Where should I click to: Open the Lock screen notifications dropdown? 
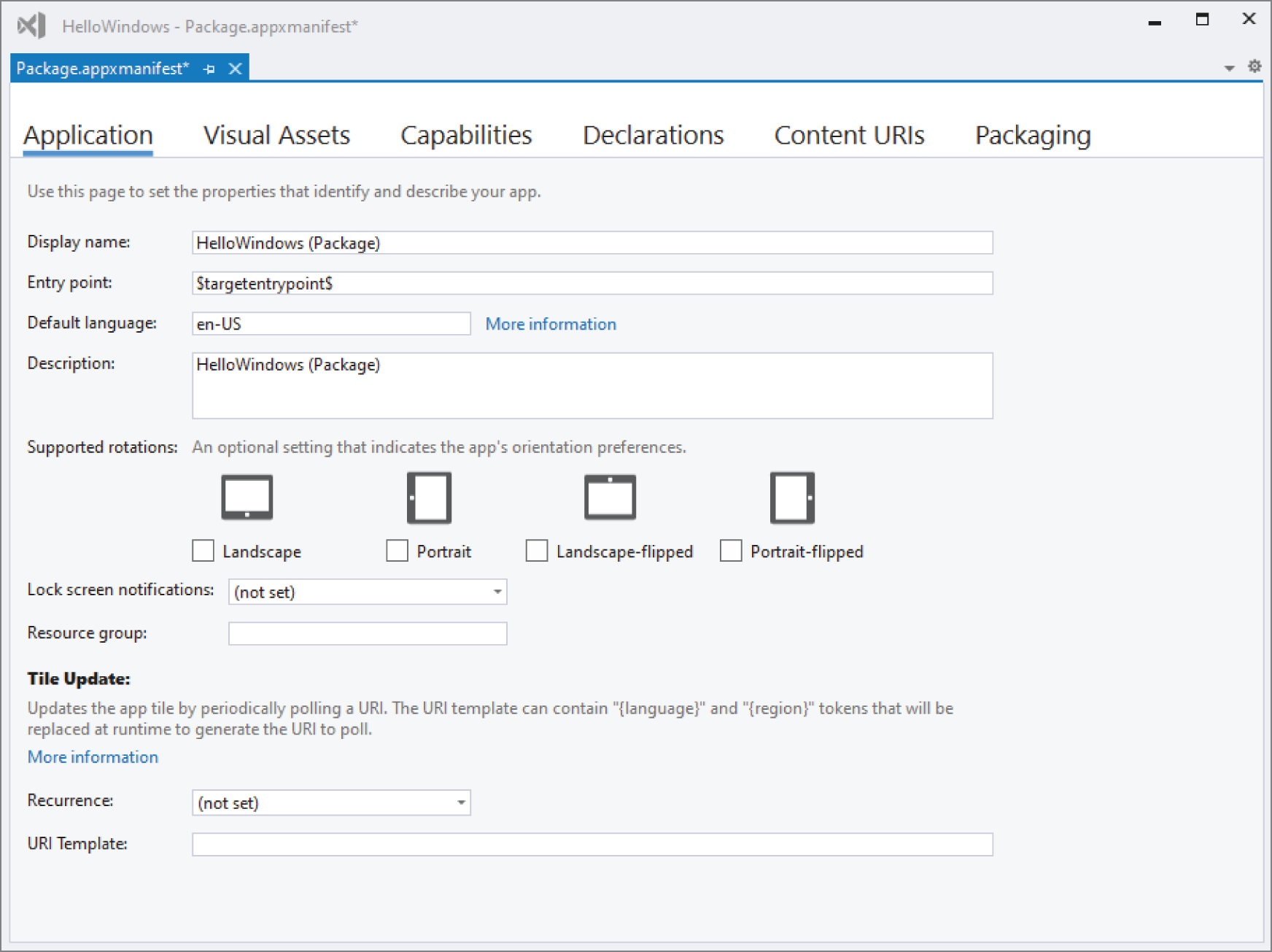click(497, 592)
